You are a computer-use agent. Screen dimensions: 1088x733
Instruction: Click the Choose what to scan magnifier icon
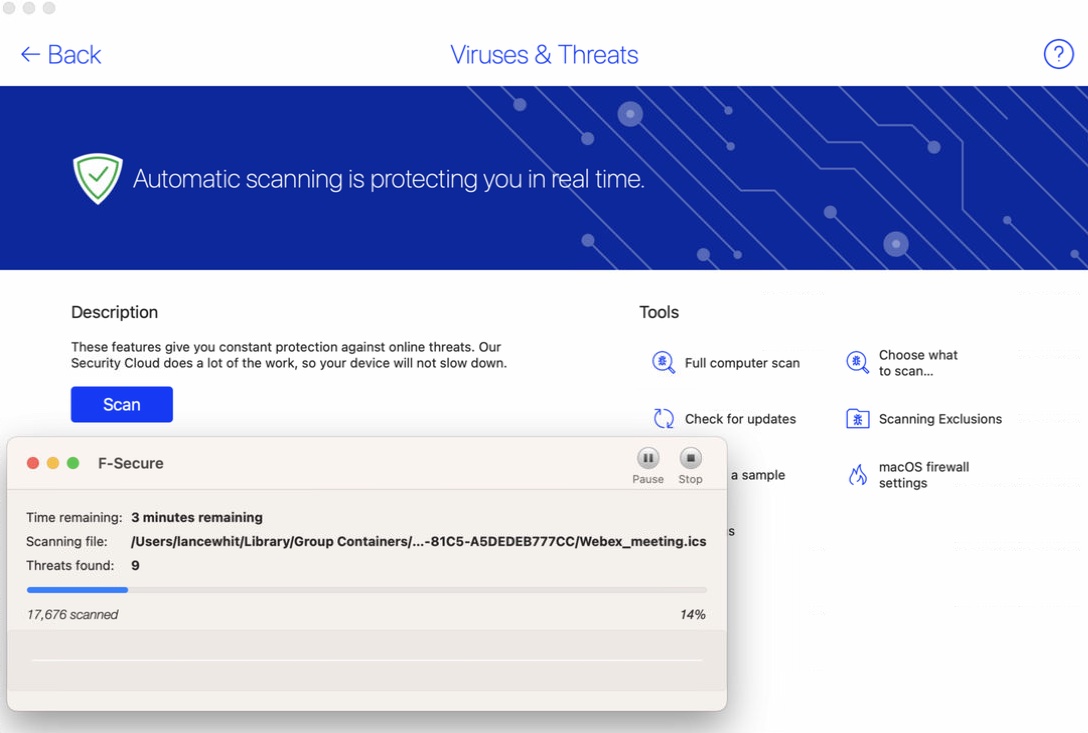[858, 362]
